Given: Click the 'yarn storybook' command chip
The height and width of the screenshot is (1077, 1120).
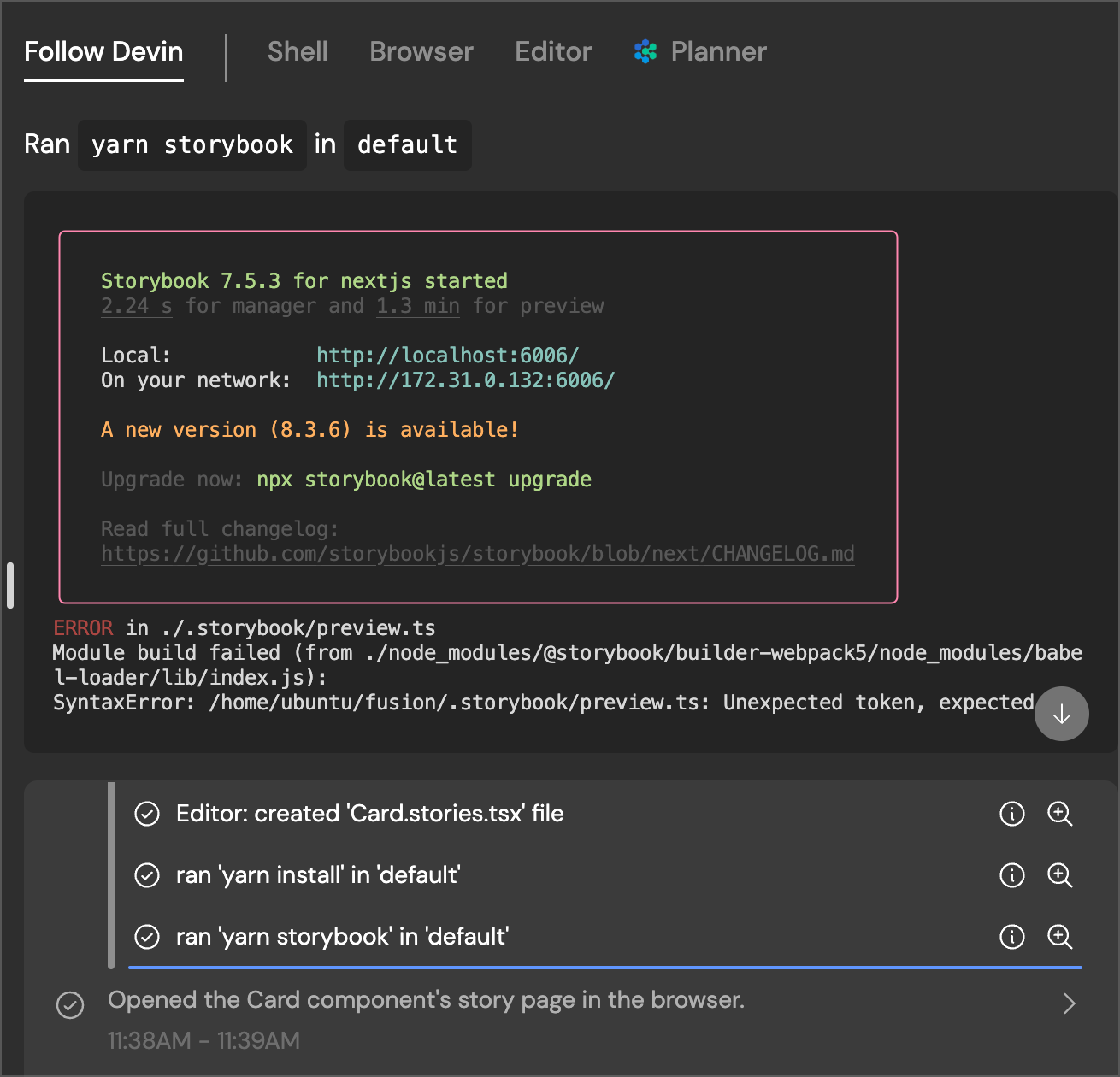Looking at the screenshot, I should [x=192, y=145].
